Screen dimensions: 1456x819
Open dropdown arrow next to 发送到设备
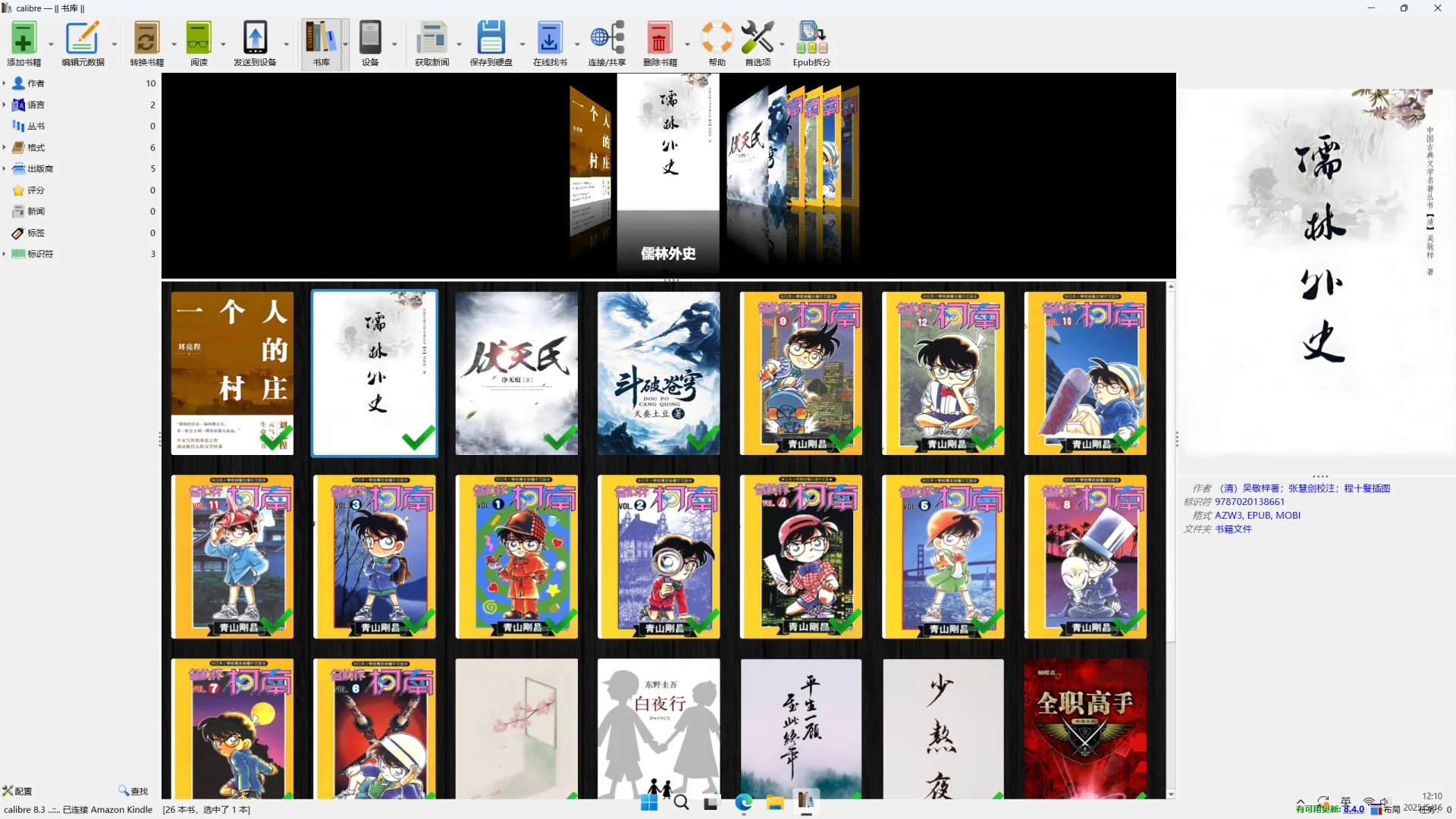point(286,44)
